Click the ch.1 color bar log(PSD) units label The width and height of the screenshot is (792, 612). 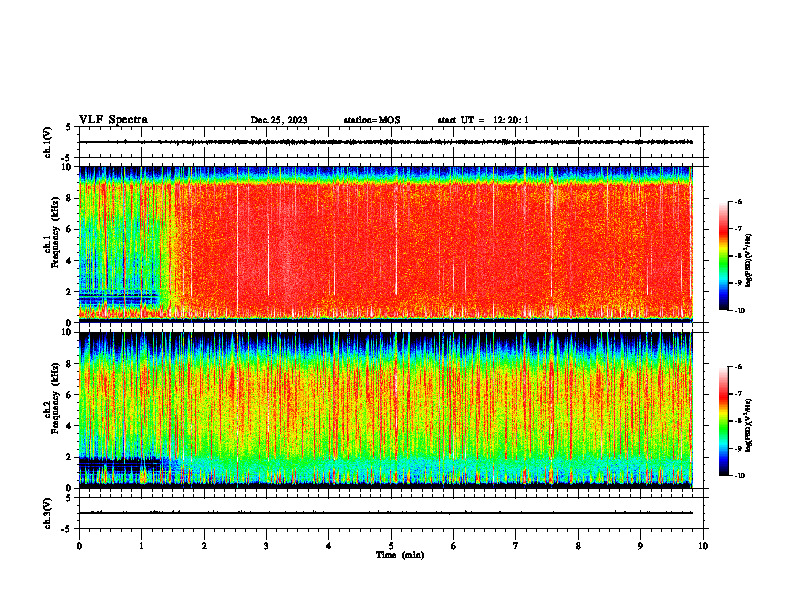[x=749, y=261]
